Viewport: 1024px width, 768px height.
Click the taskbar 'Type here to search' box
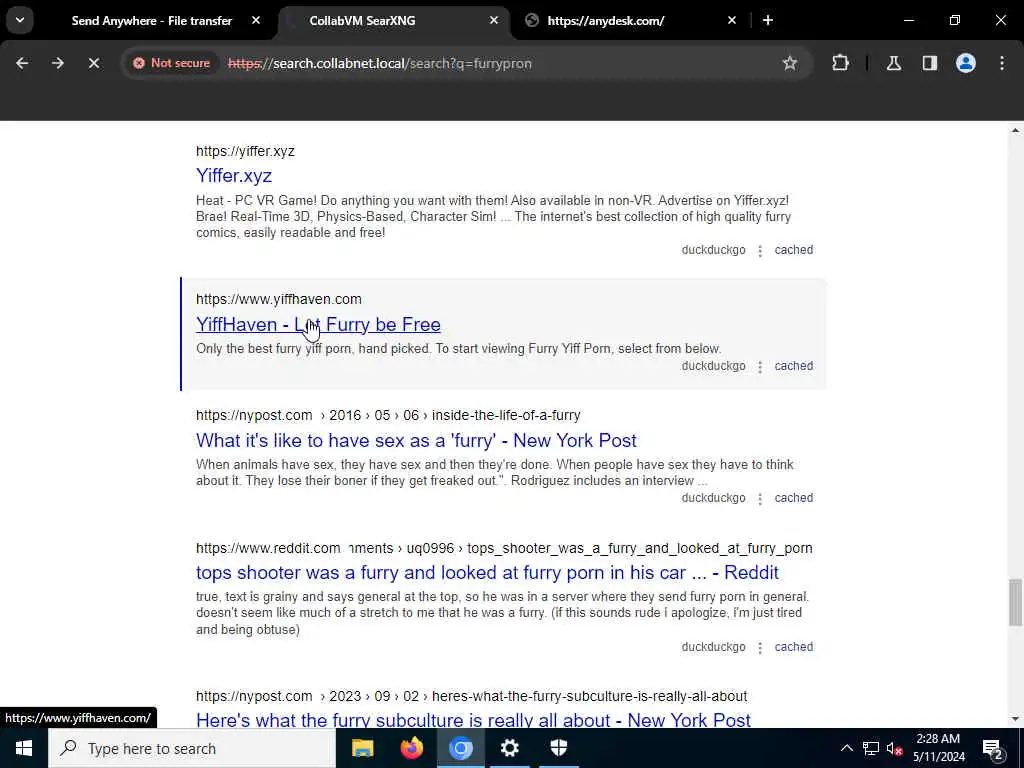[x=192, y=748]
